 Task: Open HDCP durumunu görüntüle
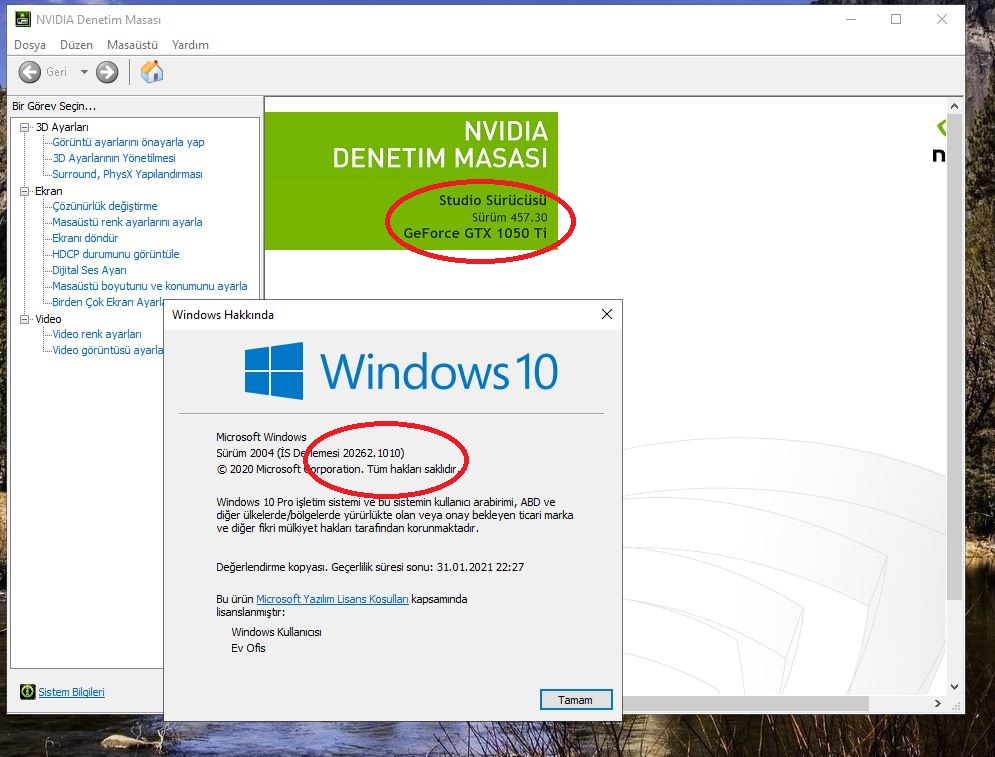(115, 254)
